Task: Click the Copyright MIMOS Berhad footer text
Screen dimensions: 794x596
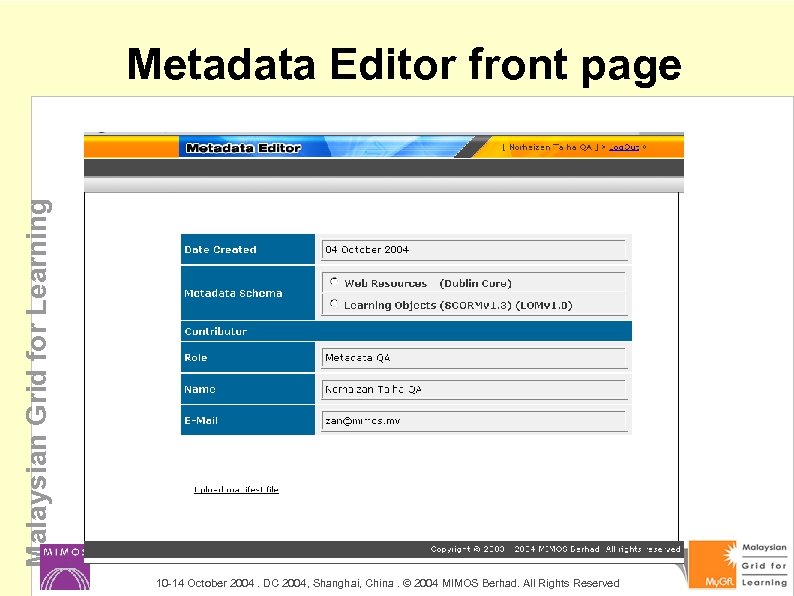Action: (555, 549)
